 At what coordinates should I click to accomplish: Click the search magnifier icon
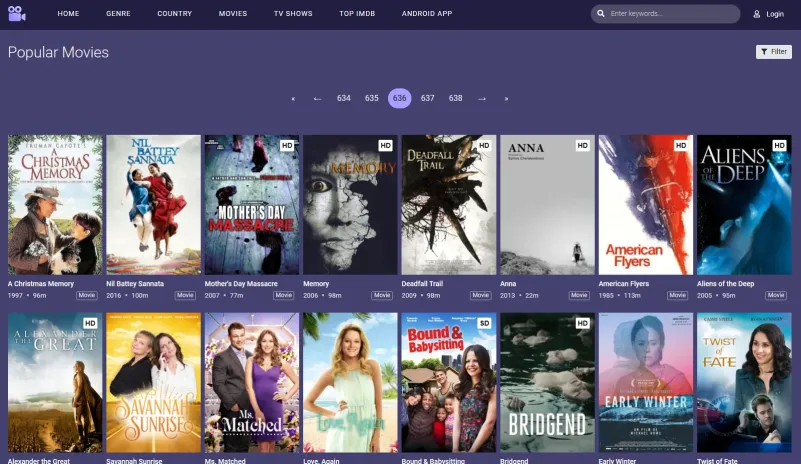point(601,14)
